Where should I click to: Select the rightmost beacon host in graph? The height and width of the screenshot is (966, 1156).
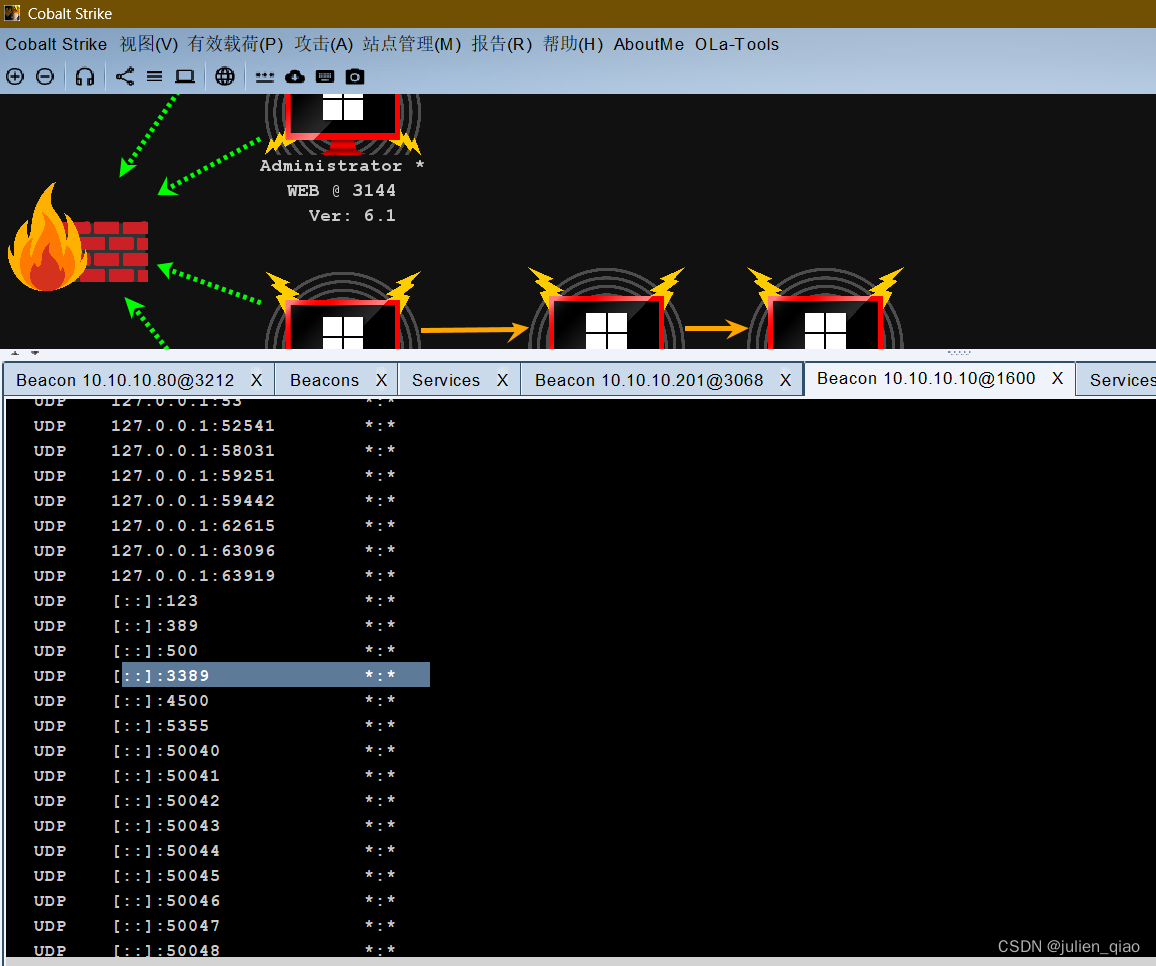(825, 310)
